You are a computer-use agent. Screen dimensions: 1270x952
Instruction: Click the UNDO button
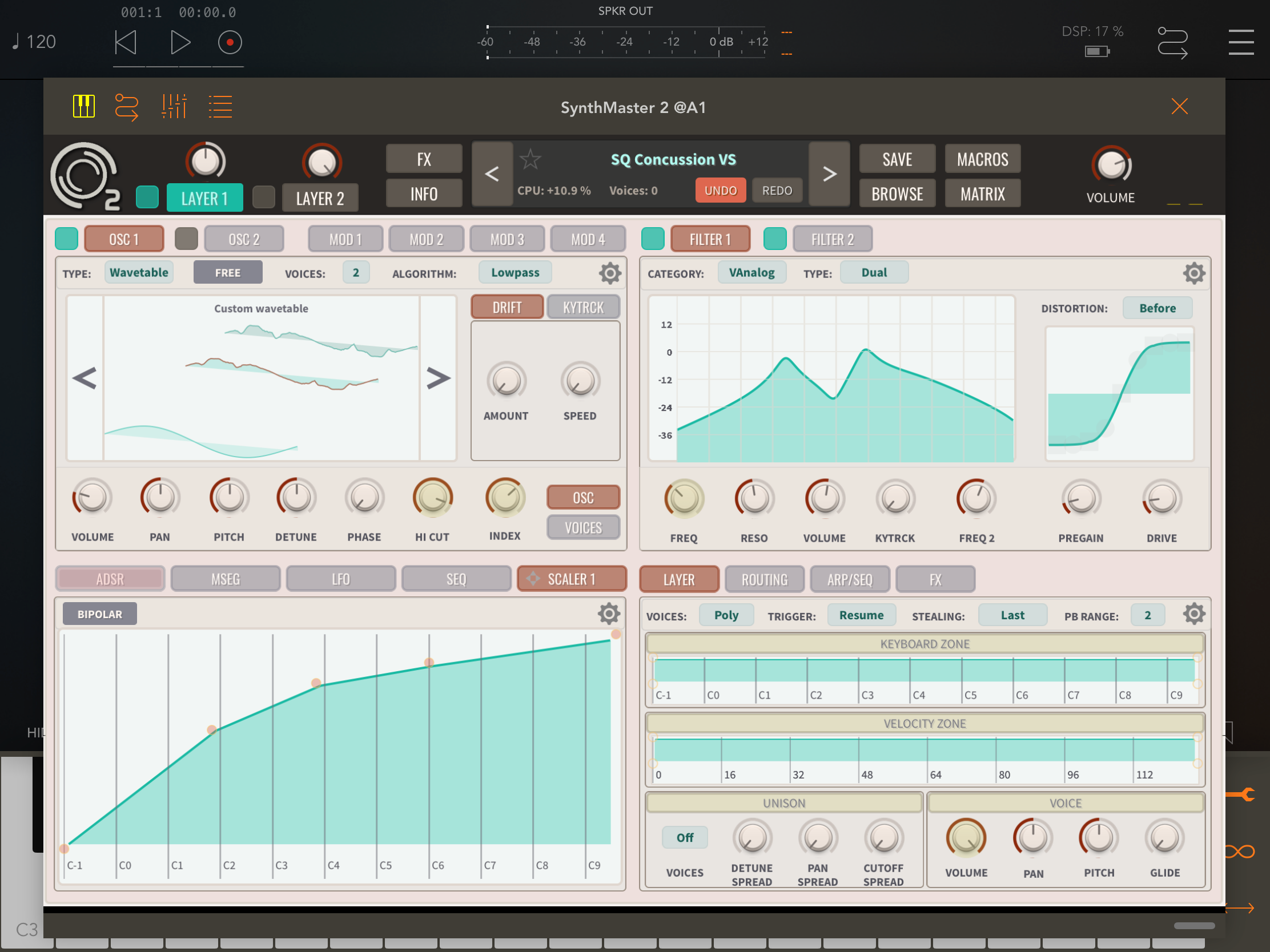click(720, 191)
